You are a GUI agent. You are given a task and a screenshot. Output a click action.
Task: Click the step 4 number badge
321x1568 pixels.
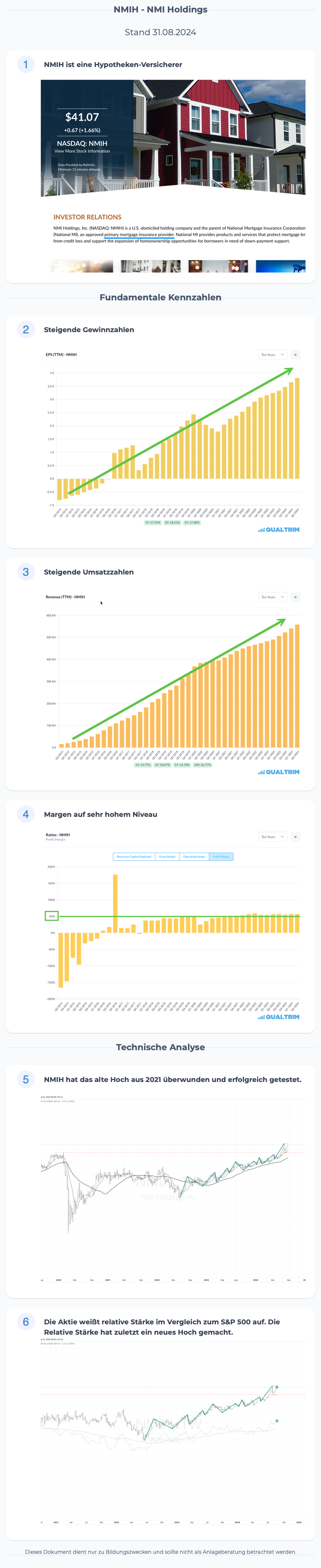(x=25, y=814)
